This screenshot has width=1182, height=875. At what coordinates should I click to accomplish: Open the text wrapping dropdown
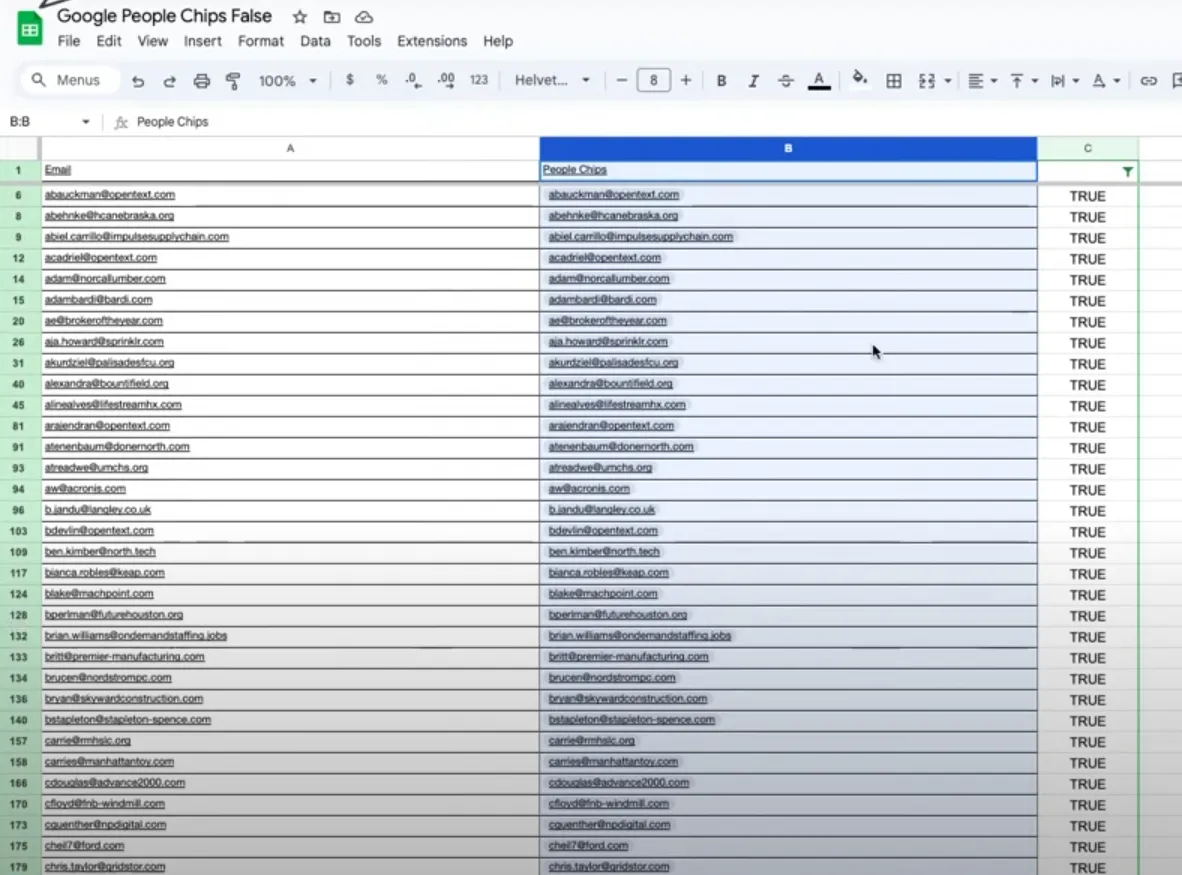[x=1064, y=81]
